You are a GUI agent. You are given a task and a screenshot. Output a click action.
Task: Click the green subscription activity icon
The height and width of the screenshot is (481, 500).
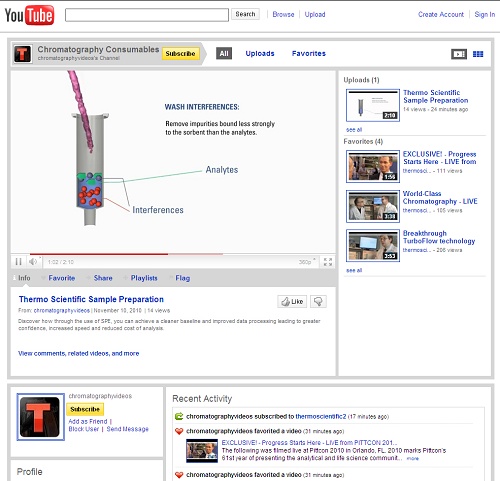tap(179, 416)
